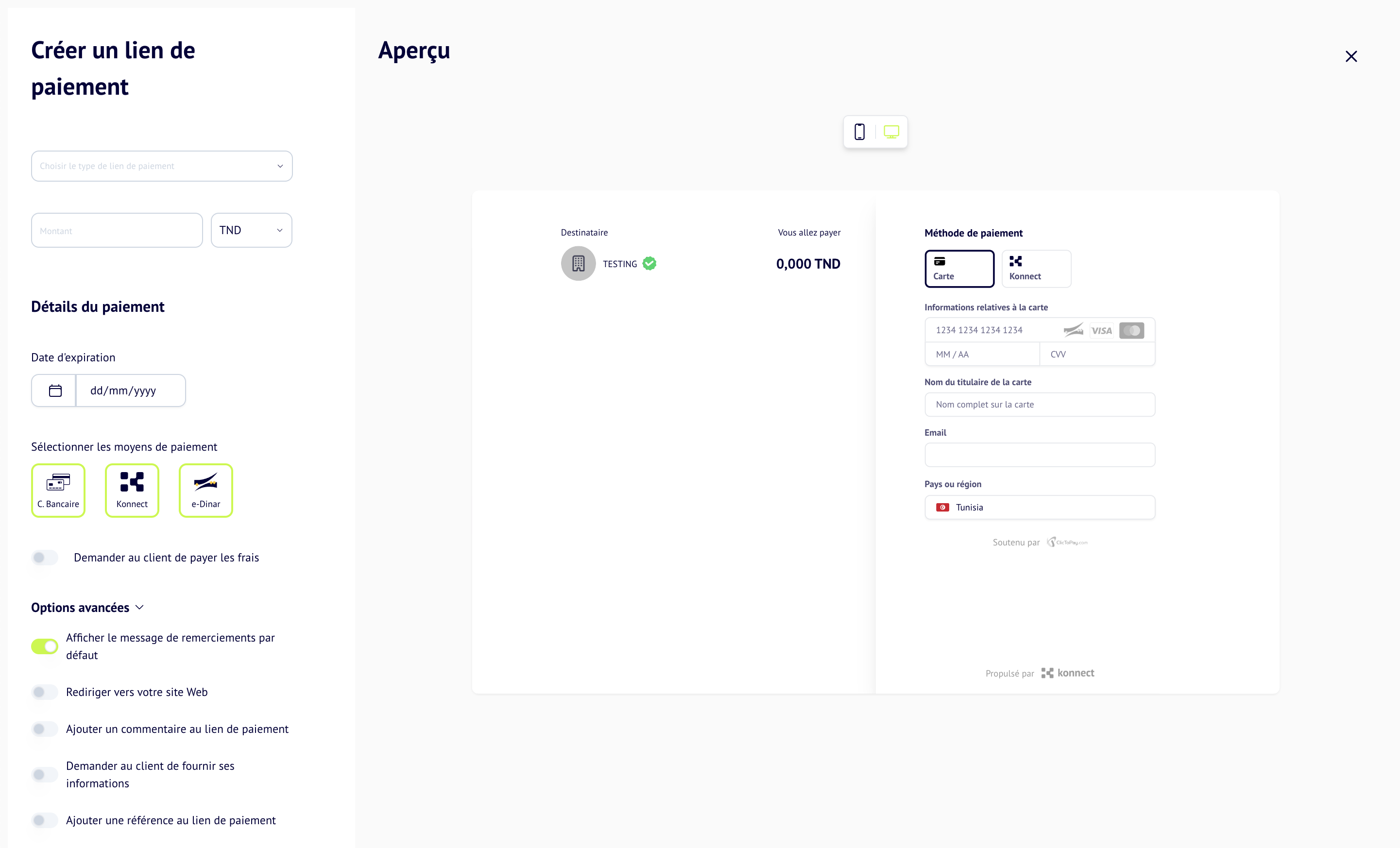Disable the default thank-you message toggle
Screen dimensions: 1400x848
(x=44, y=646)
